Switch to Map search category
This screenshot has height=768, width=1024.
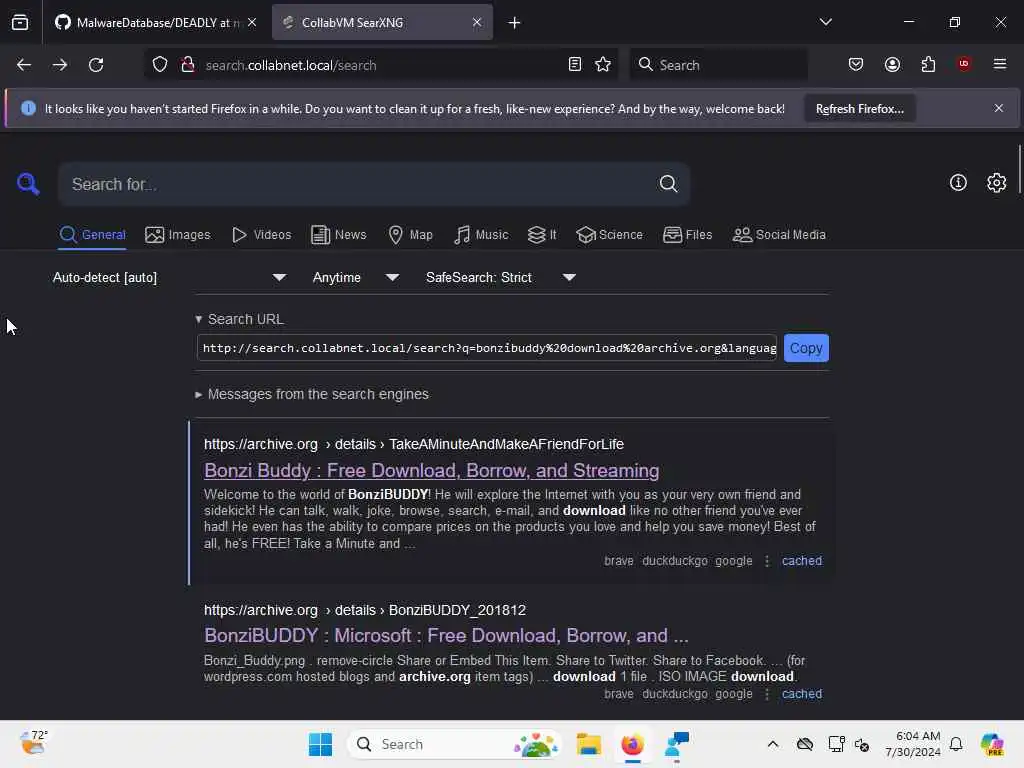click(x=410, y=235)
